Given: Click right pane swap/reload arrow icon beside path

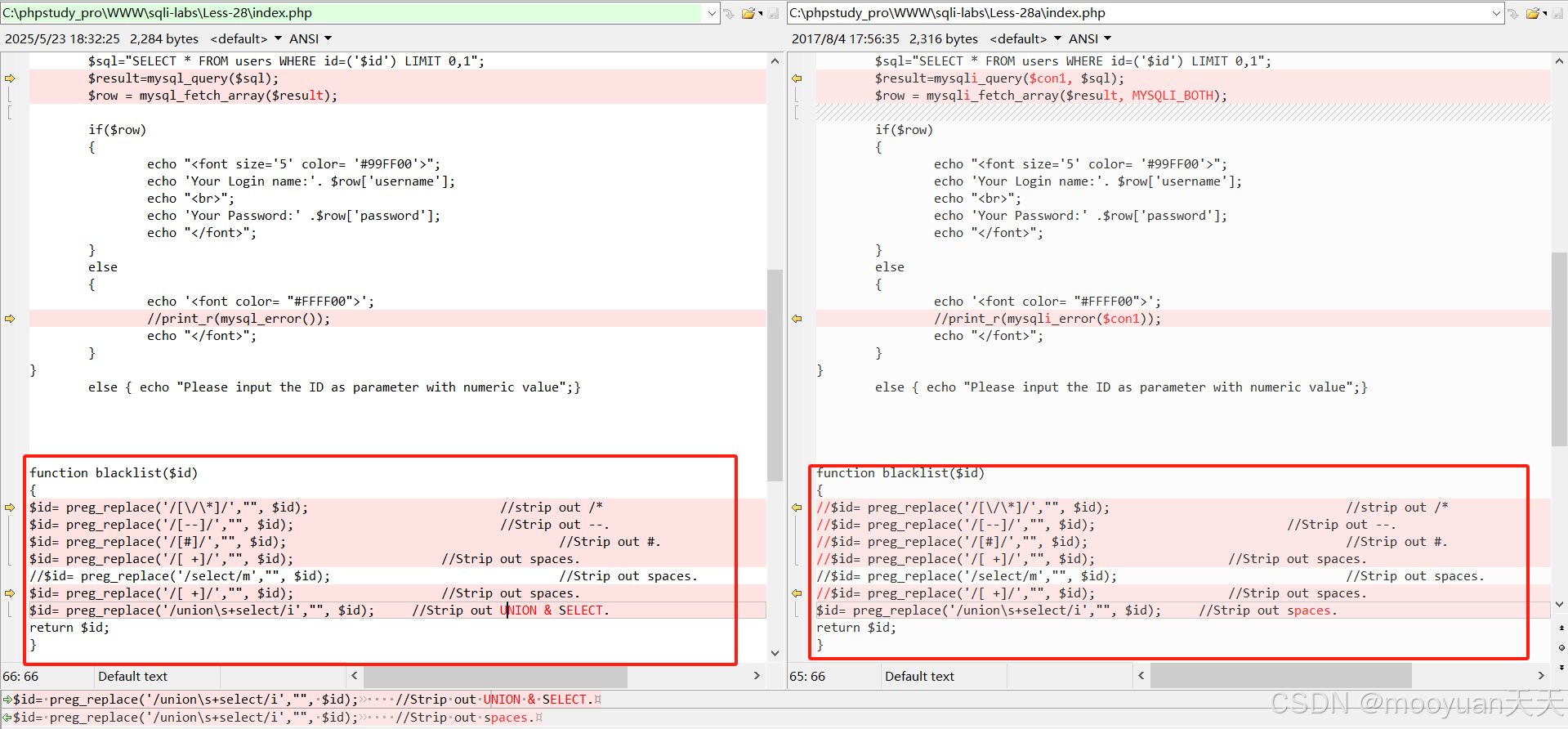Looking at the screenshot, I should [x=1513, y=13].
